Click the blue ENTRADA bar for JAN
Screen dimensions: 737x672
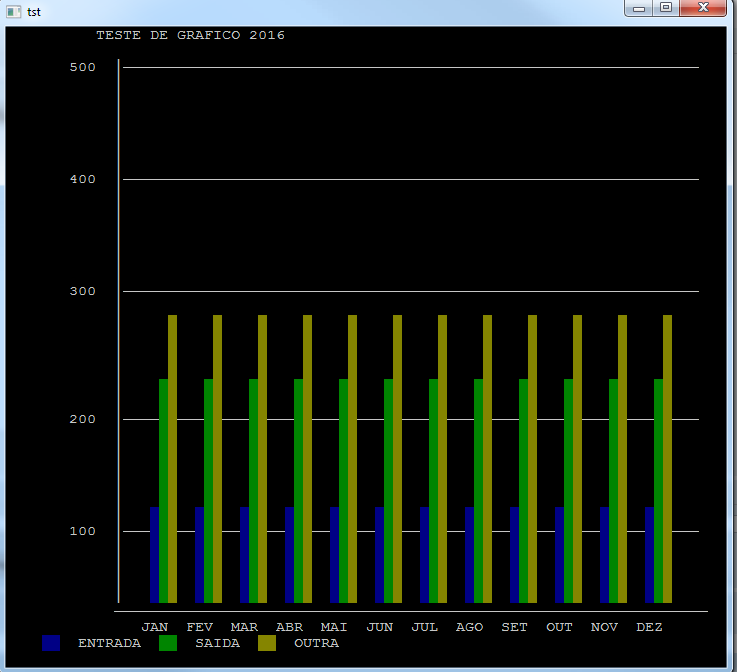(x=154, y=555)
